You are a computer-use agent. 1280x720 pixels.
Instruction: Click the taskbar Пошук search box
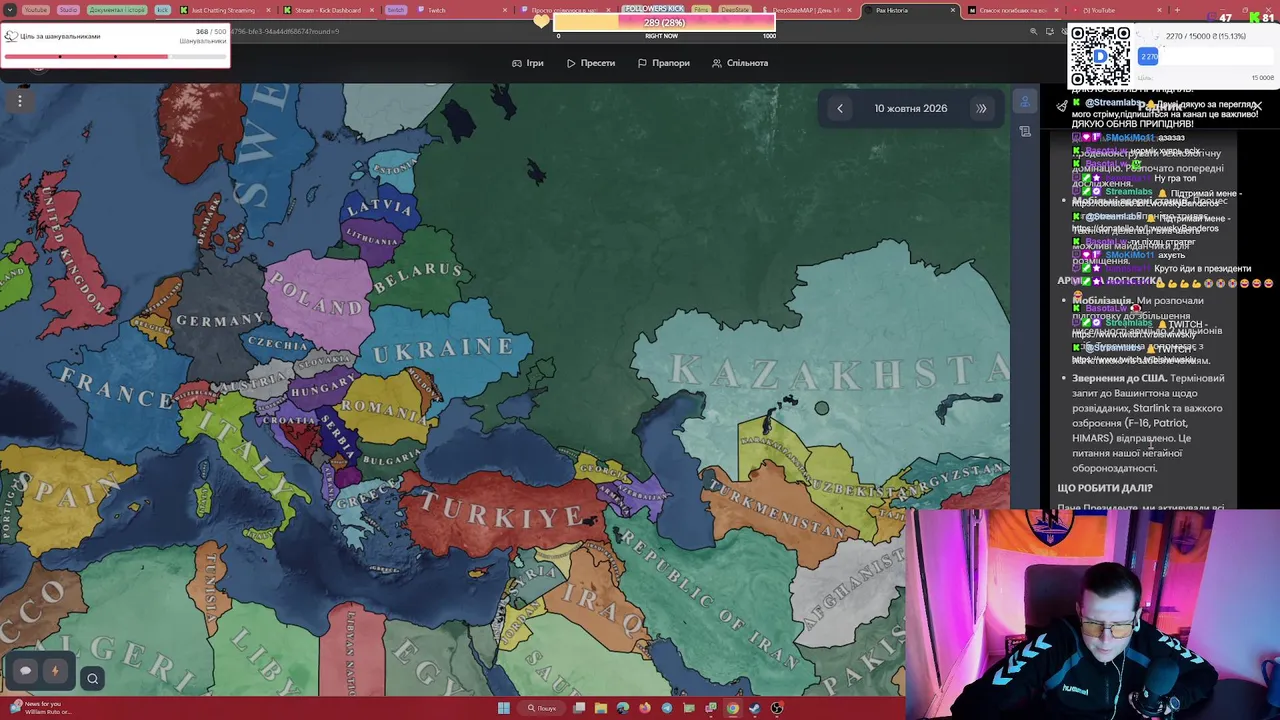click(543, 708)
